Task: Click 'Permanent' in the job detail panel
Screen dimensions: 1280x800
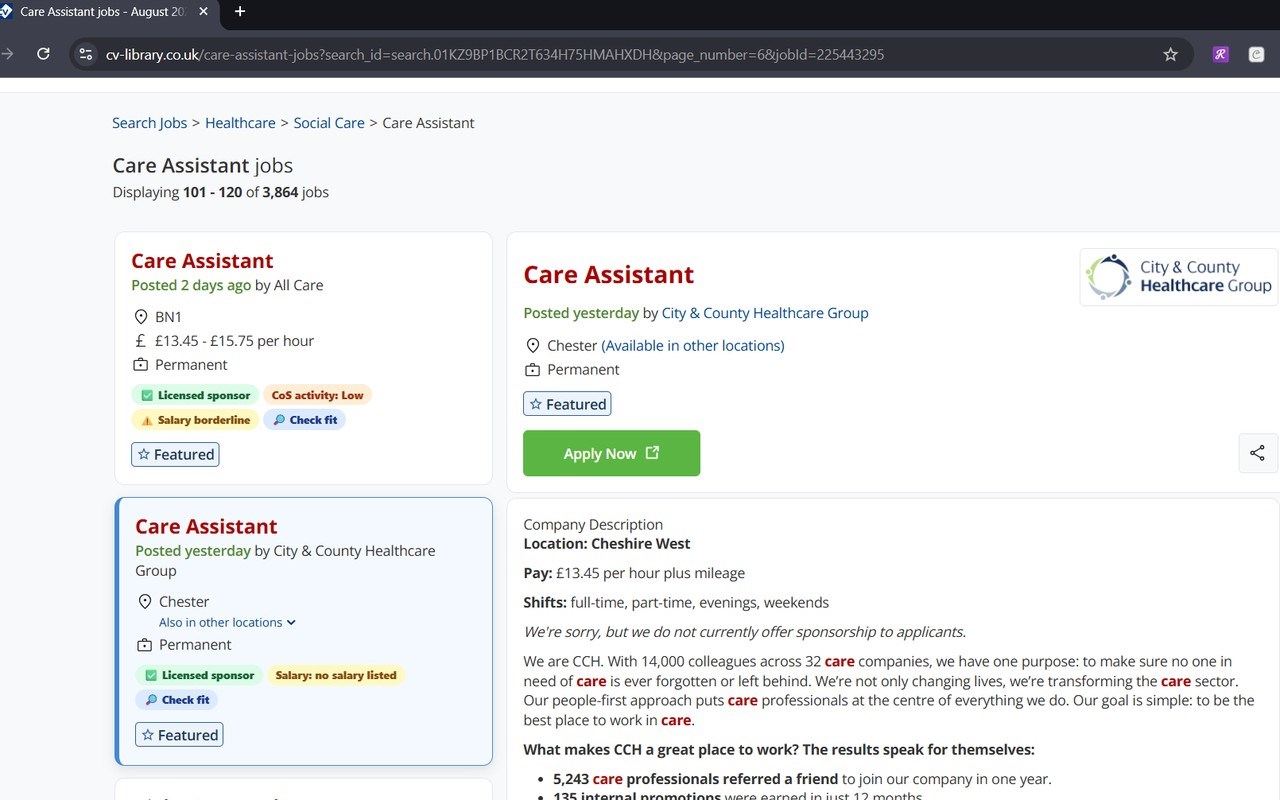Action: click(583, 370)
